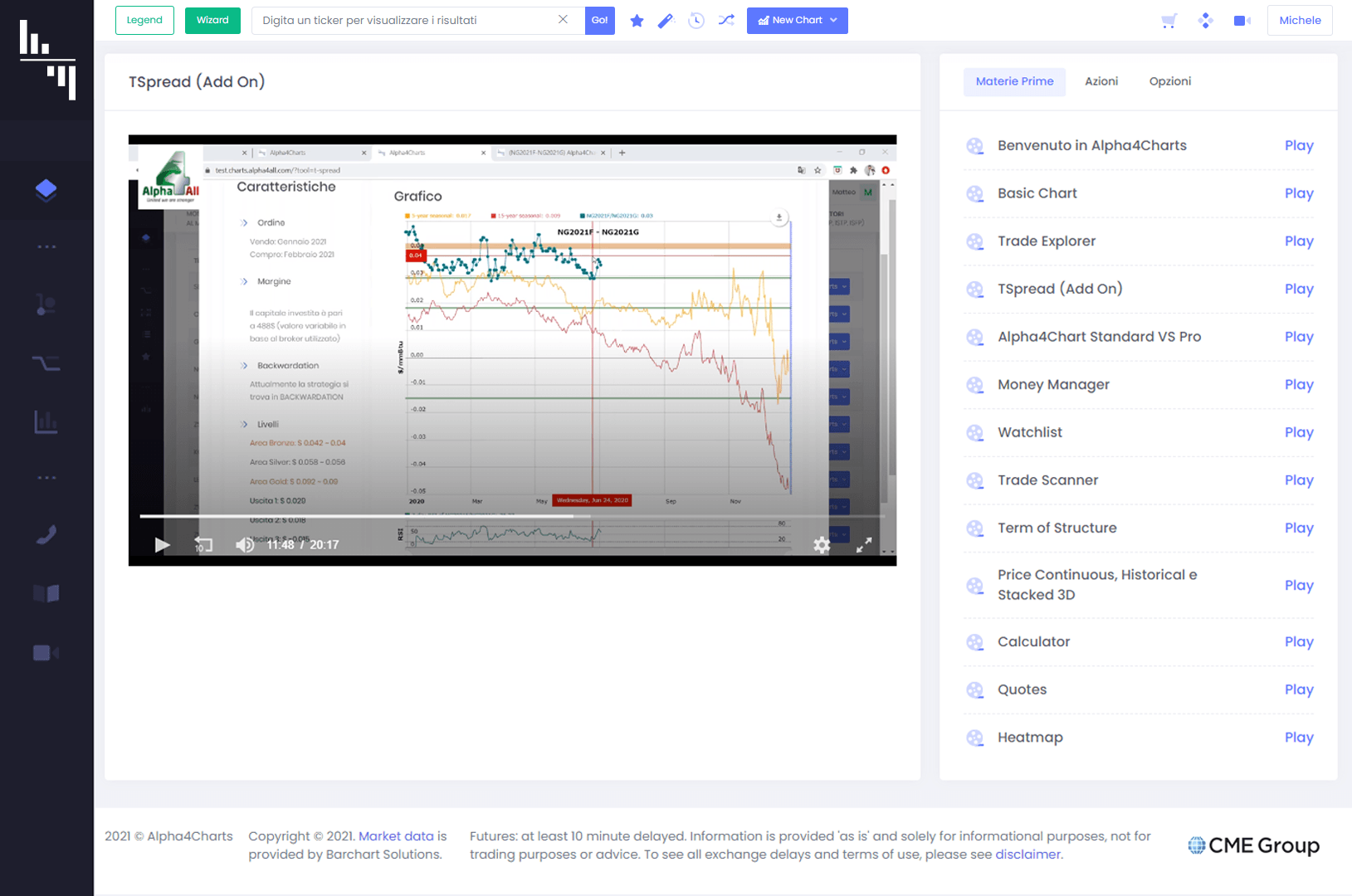Image resolution: width=1352 pixels, height=896 pixels.
Task: Click the phone icon in left sidebar
Action: [x=46, y=535]
